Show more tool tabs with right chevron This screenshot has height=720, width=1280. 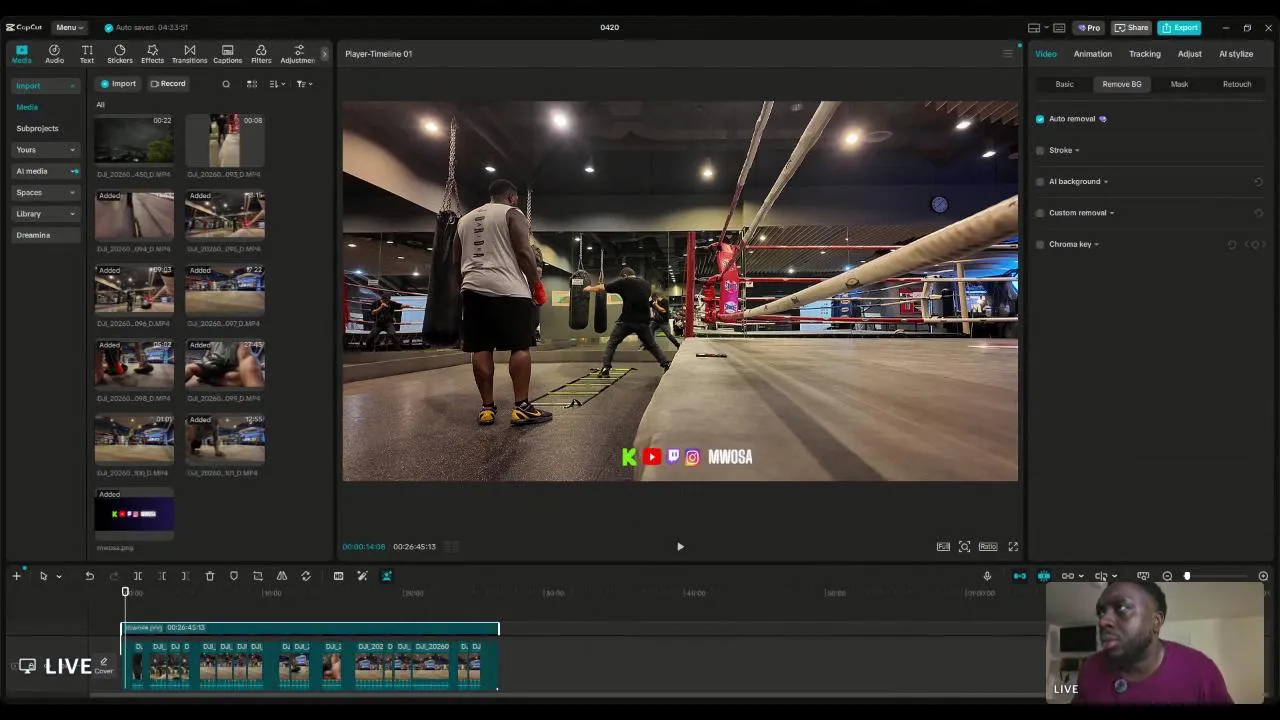324,54
